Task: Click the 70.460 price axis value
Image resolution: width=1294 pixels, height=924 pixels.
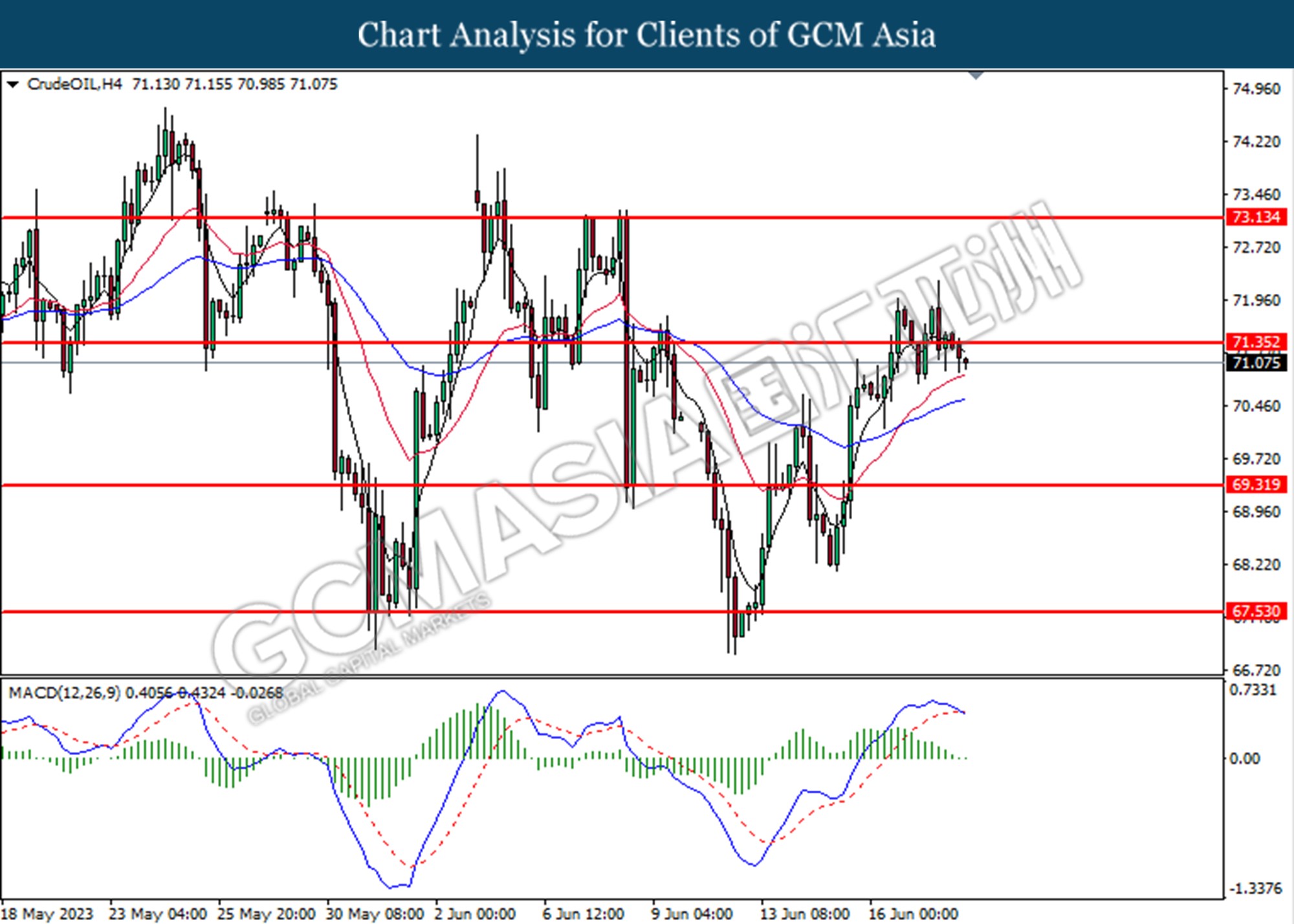Action: 1256,406
